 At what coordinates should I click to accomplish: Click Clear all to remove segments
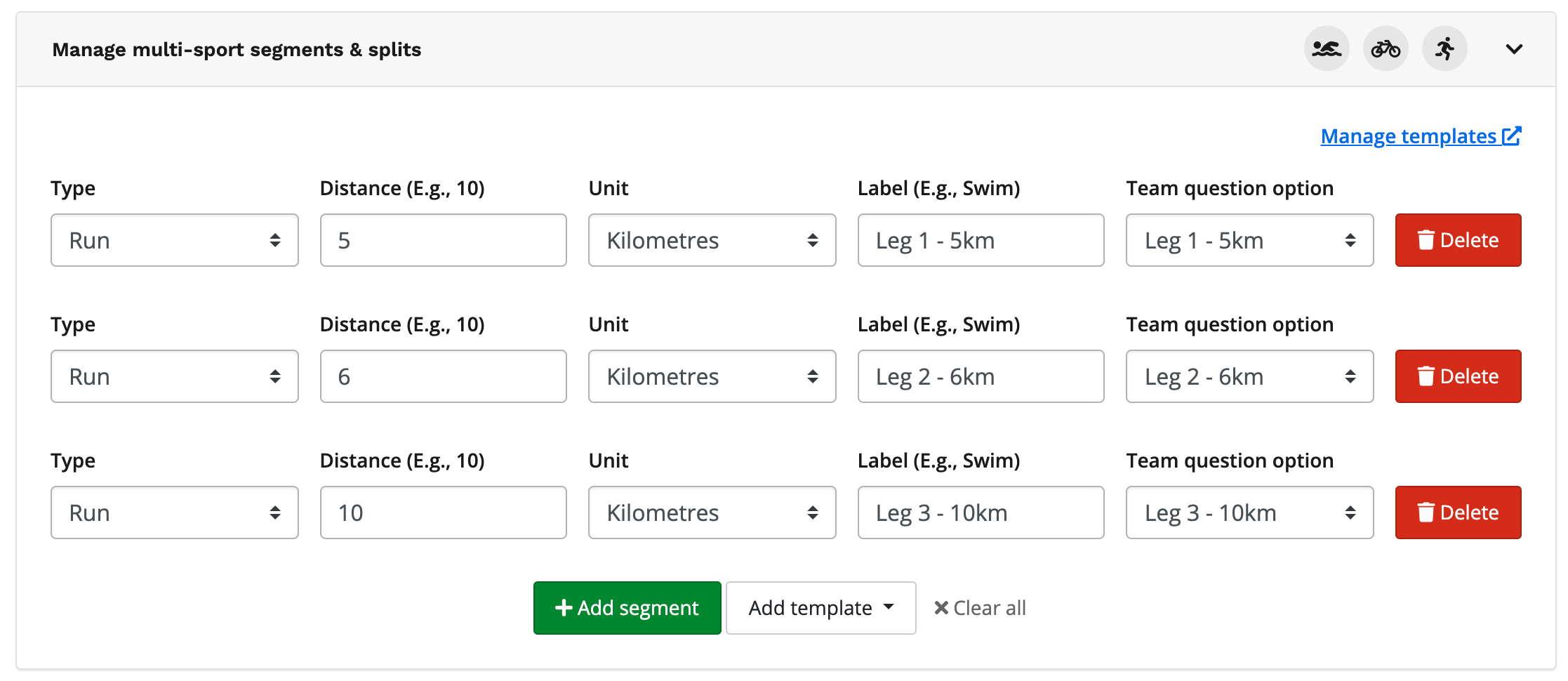pyautogui.click(x=980, y=608)
